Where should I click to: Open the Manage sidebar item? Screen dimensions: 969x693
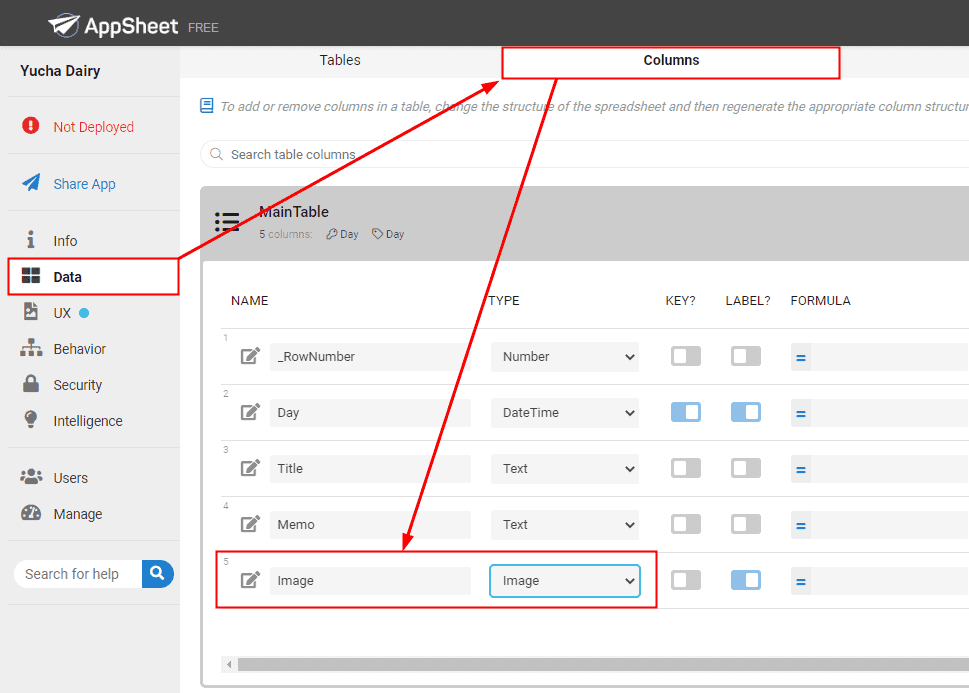coord(77,514)
